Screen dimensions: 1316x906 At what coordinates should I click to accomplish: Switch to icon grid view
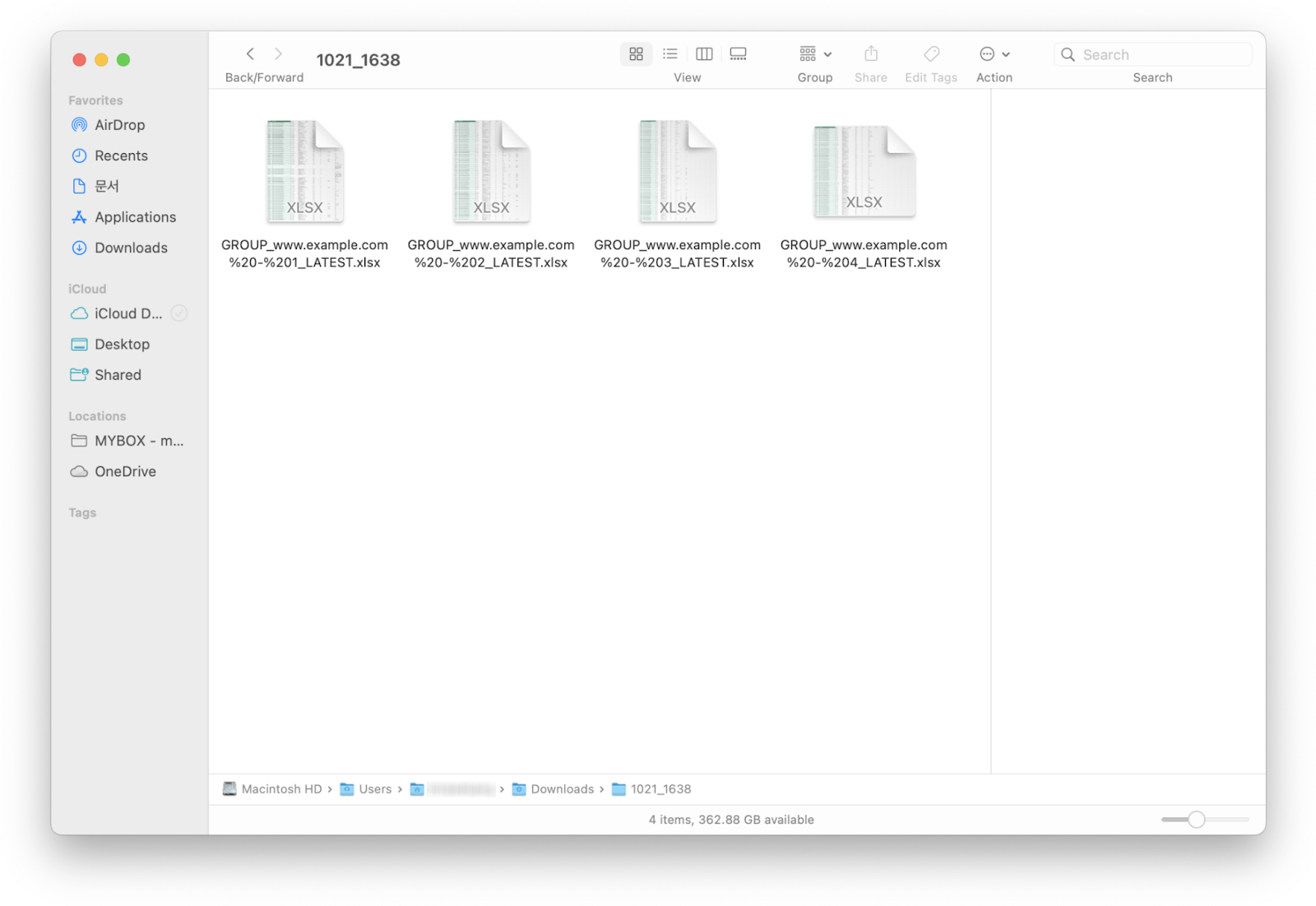636,54
